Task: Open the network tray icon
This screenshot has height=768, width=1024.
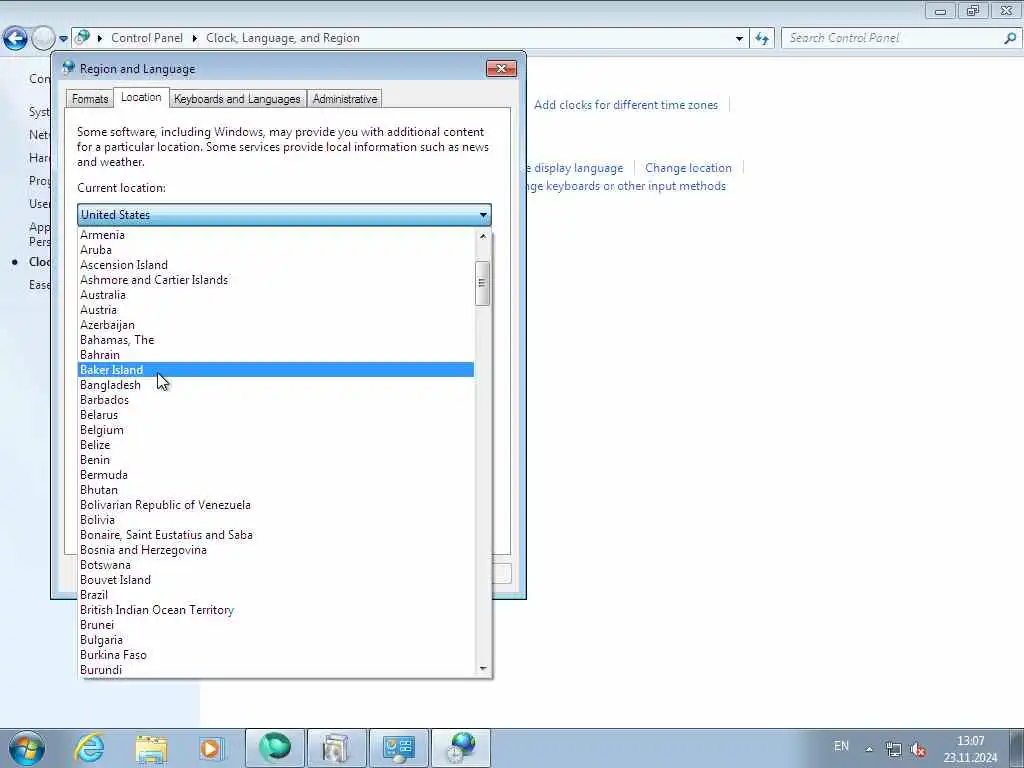Action: tap(893, 750)
